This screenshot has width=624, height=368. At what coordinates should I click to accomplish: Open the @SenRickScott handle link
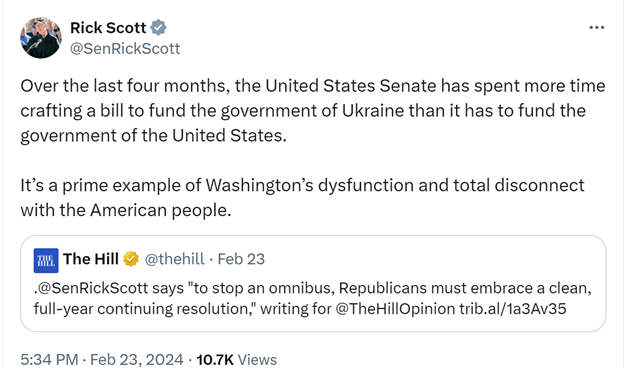125,49
